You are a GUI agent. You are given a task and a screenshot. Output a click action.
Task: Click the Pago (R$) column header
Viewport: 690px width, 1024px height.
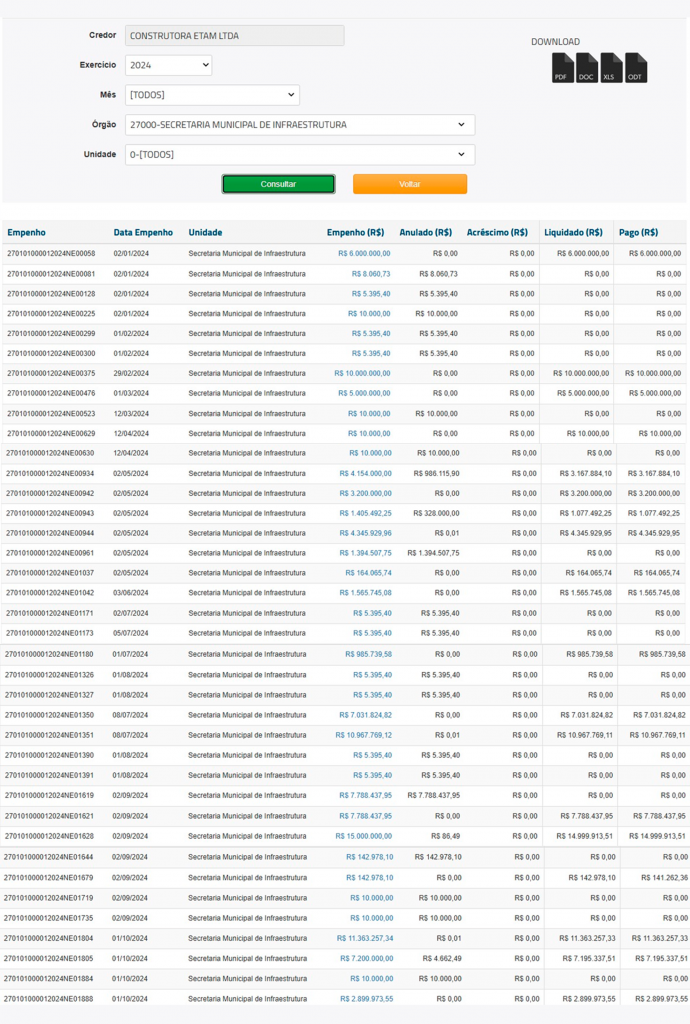[x=638, y=233]
